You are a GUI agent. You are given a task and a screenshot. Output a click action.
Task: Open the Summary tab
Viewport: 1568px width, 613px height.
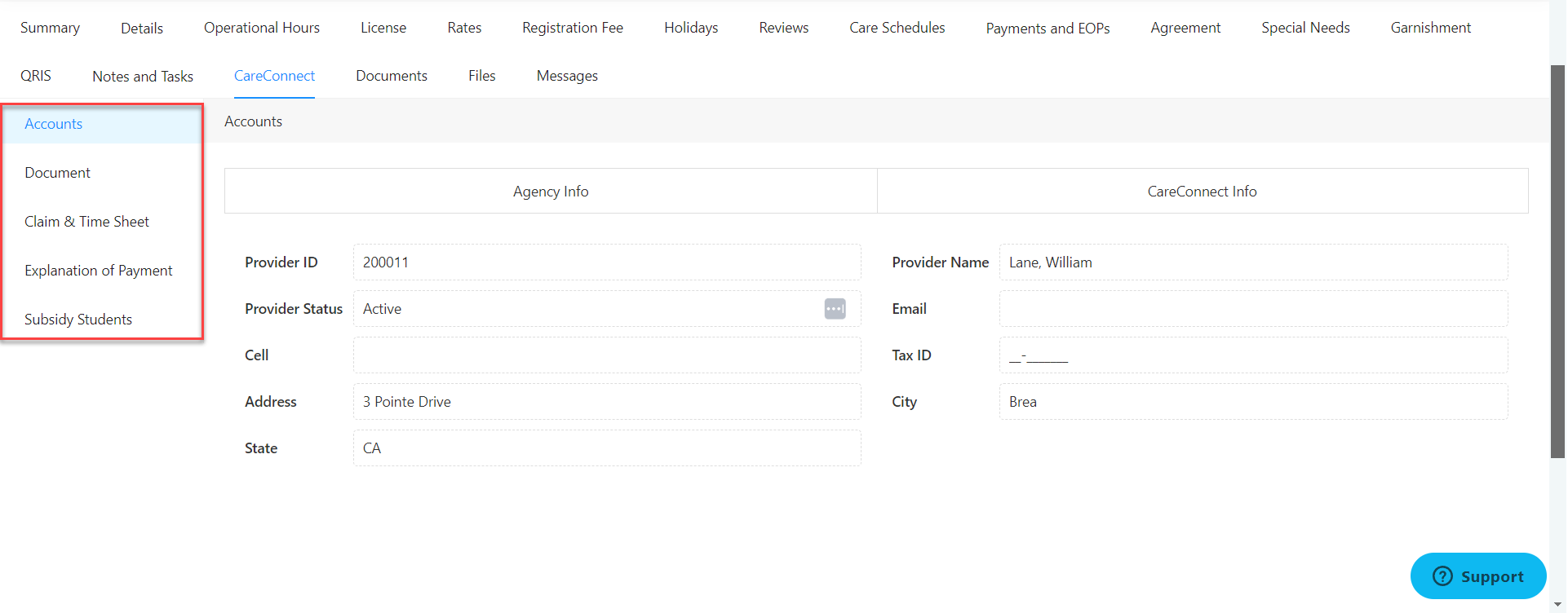tap(50, 28)
